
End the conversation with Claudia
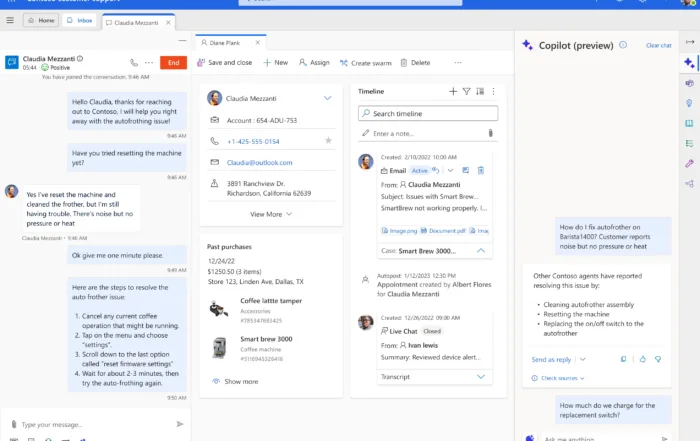[173, 63]
